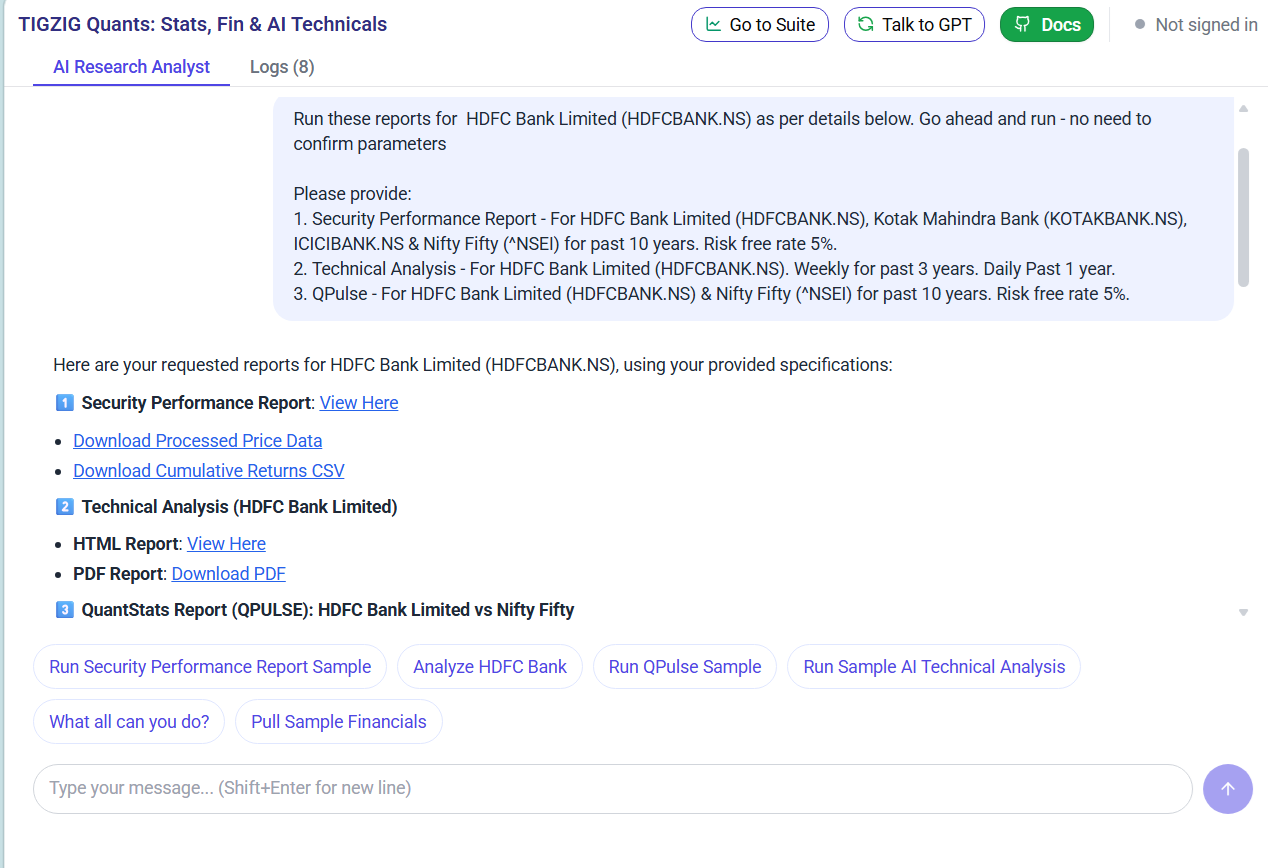The height and width of the screenshot is (868, 1268).
Task: Click the number 1 emoji badge
Action: 64,403
